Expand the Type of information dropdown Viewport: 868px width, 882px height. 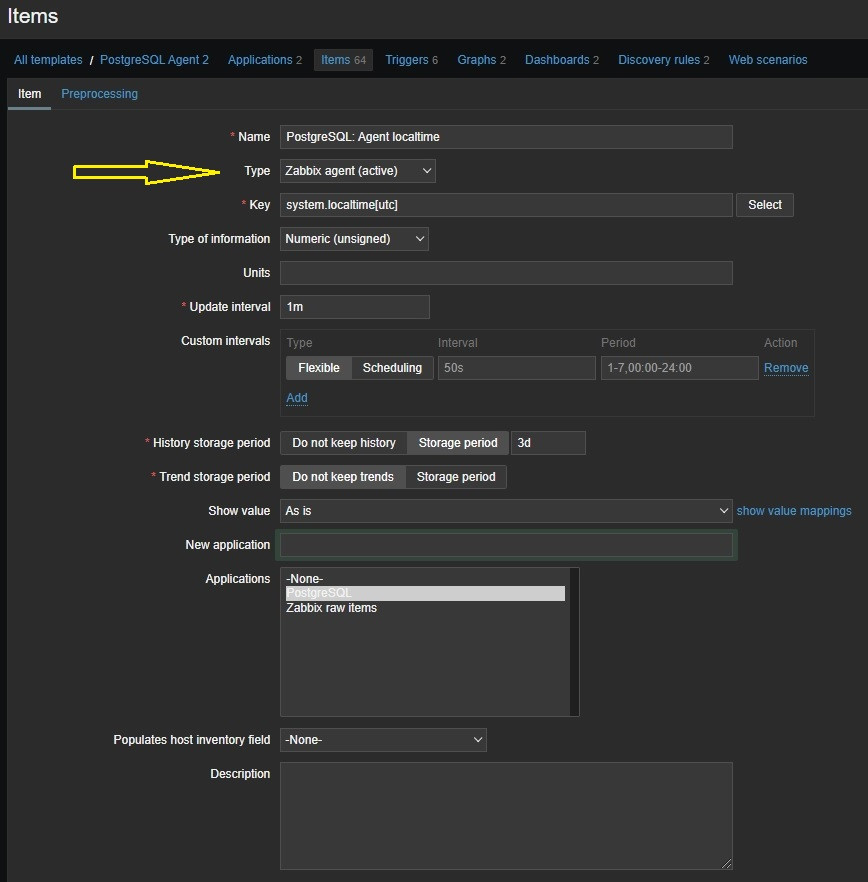point(353,239)
